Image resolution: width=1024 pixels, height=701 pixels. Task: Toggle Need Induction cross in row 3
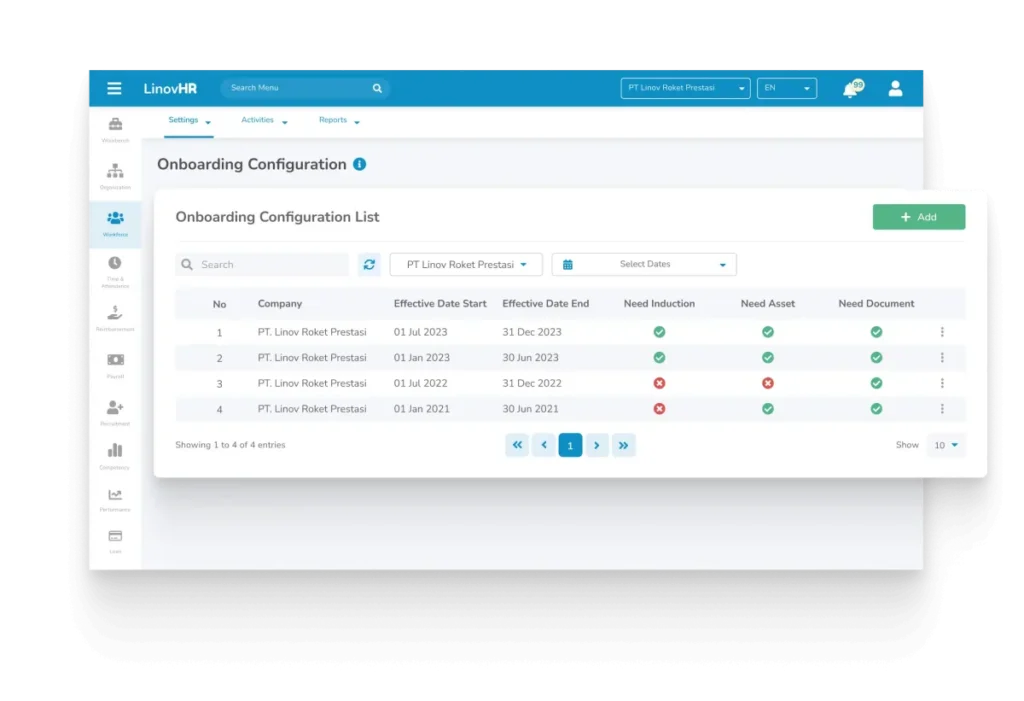coord(659,383)
